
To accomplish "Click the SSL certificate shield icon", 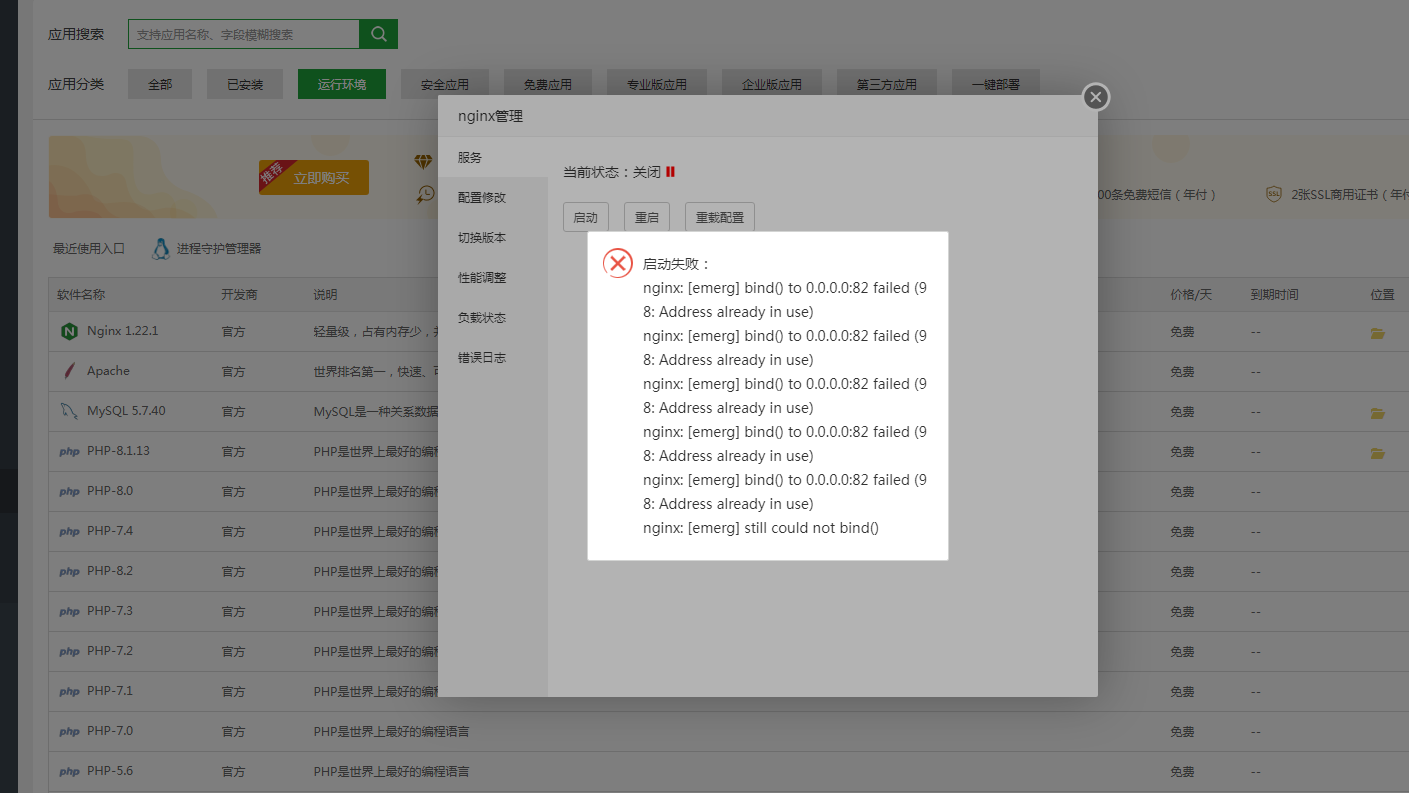I will coord(1273,194).
